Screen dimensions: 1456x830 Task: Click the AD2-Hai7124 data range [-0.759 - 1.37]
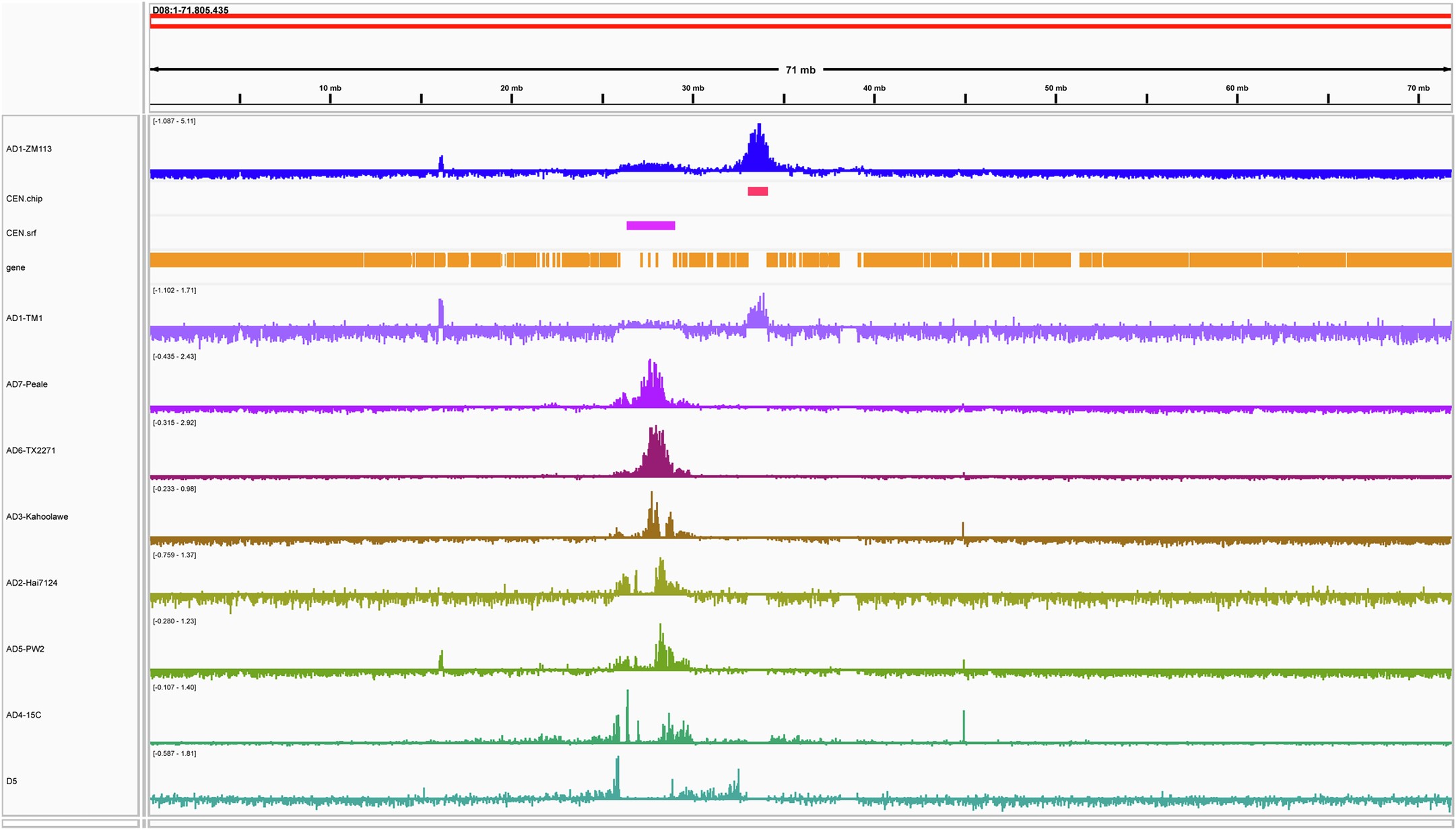[174, 555]
